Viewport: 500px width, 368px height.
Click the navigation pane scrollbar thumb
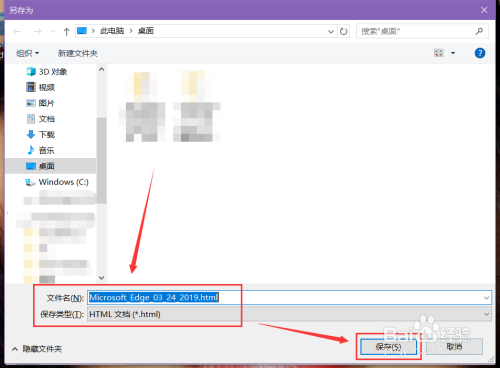pyautogui.click(x=102, y=160)
